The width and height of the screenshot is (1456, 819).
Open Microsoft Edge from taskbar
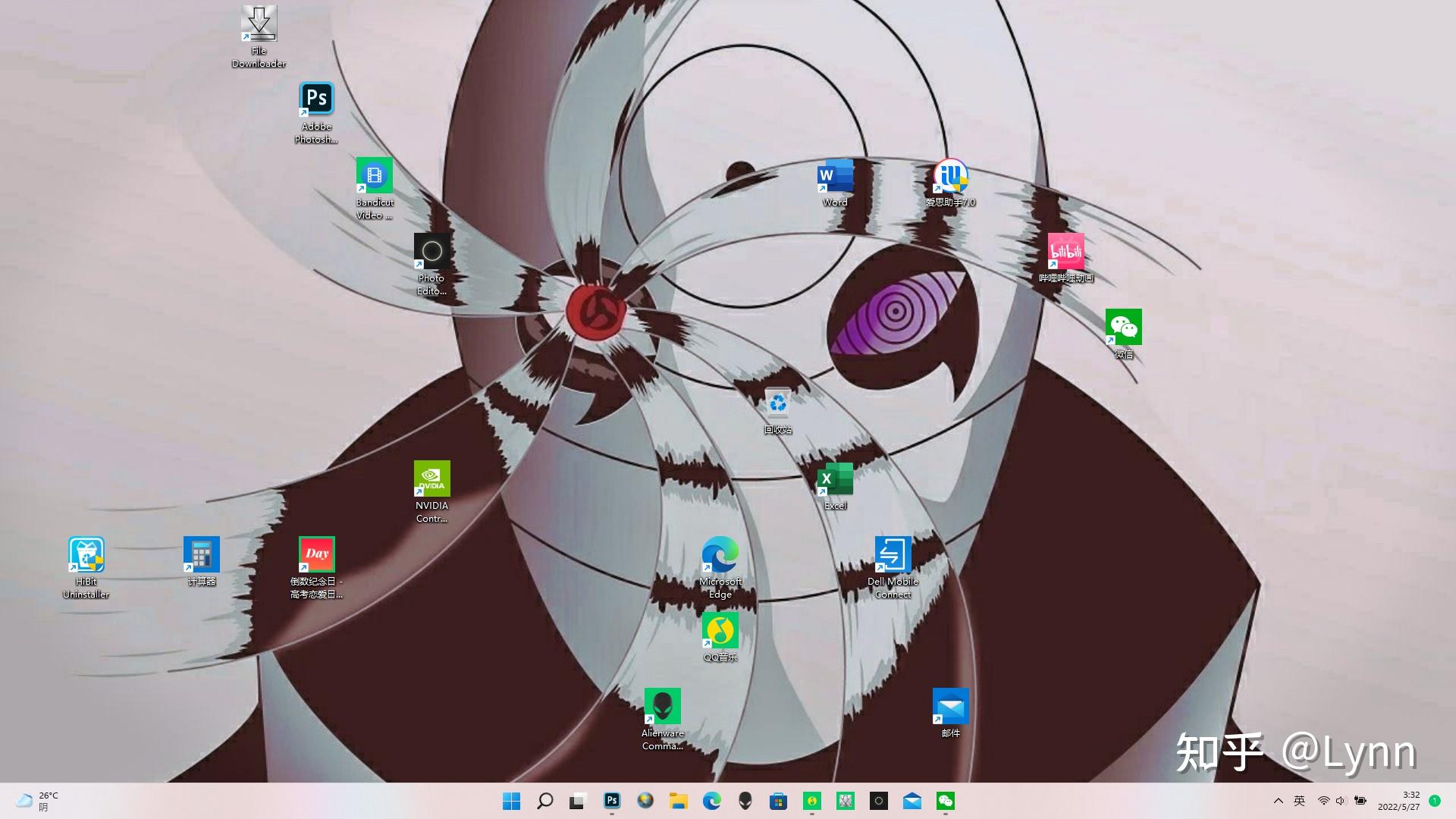pos(712,801)
